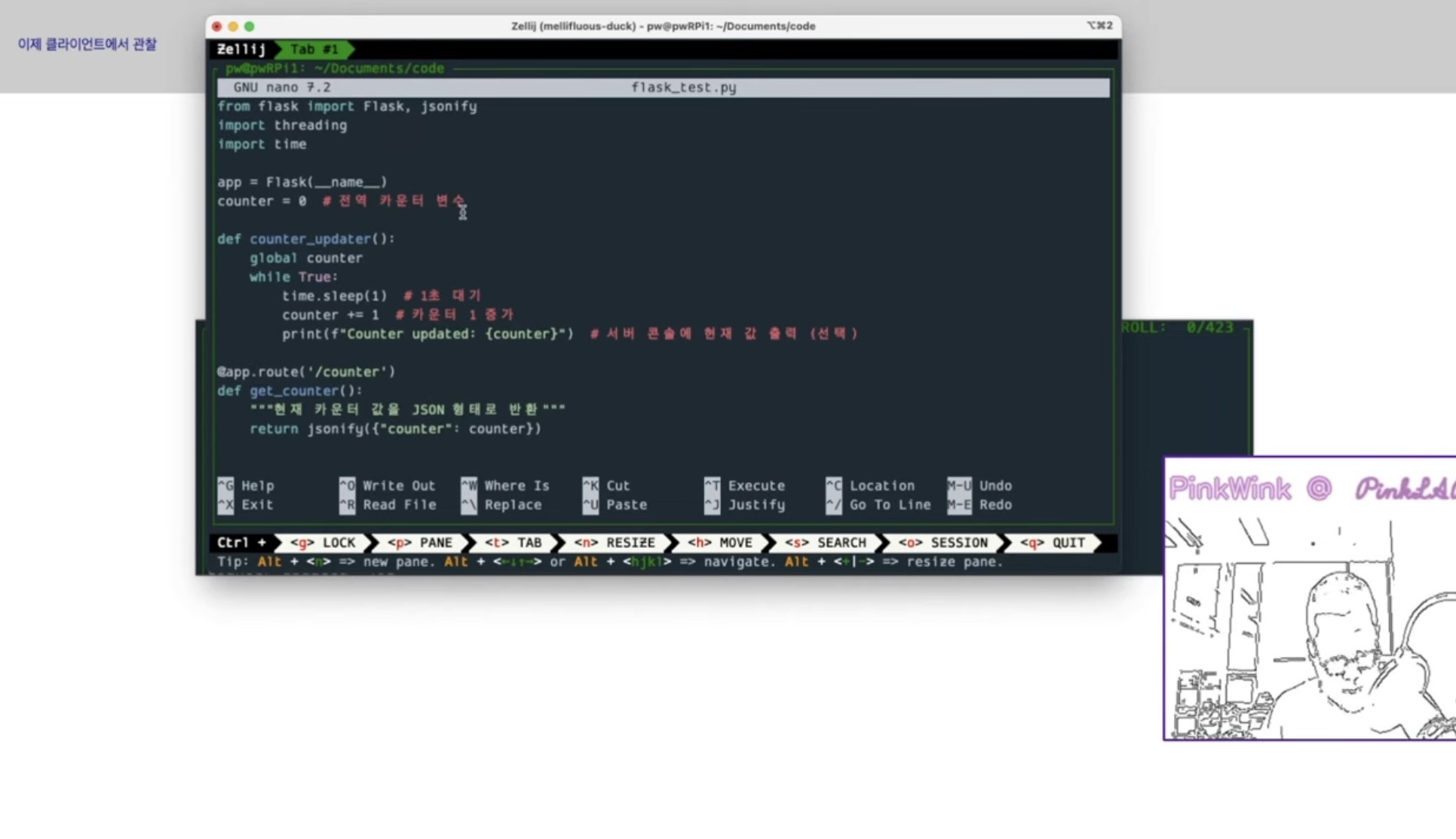Image resolution: width=1456 pixels, height=839 pixels.
Task: Place cursor on the counter = 0 line
Action: (x=262, y=201)
